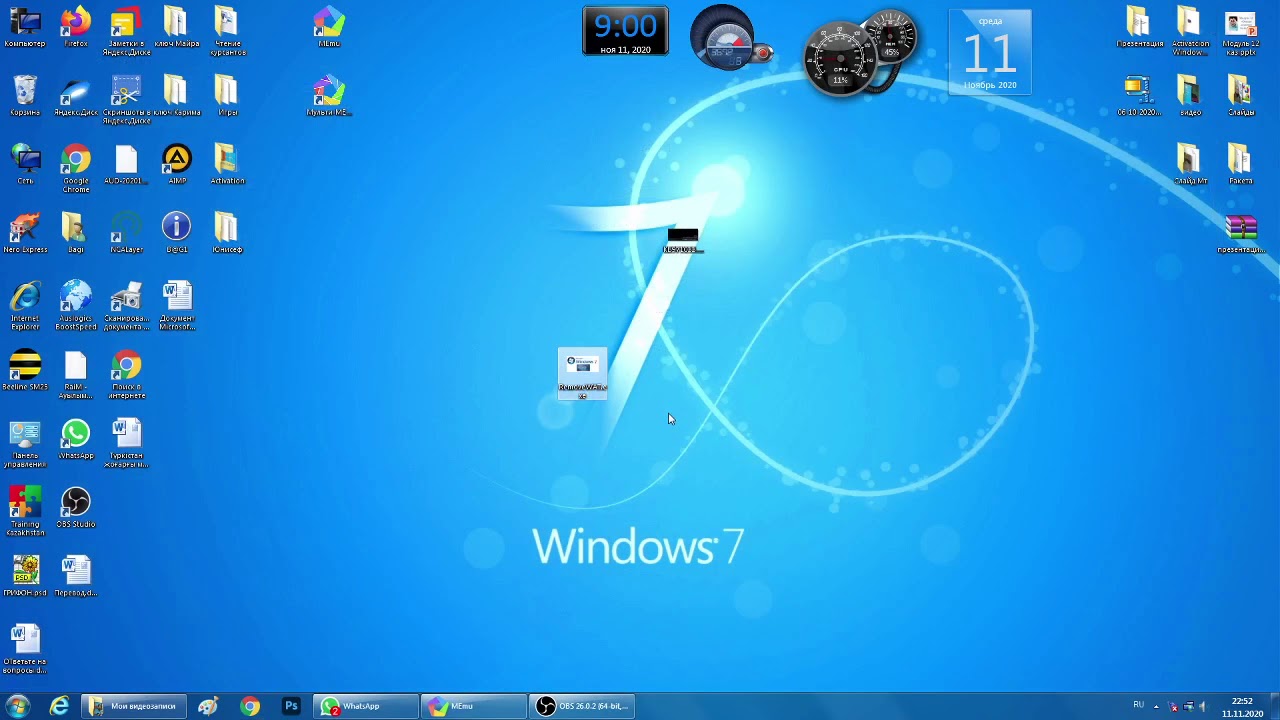This screenshot has height=720, width=1280.
Task: Open the 06.10.2020 zip archive
Action: click(1138, 96)
